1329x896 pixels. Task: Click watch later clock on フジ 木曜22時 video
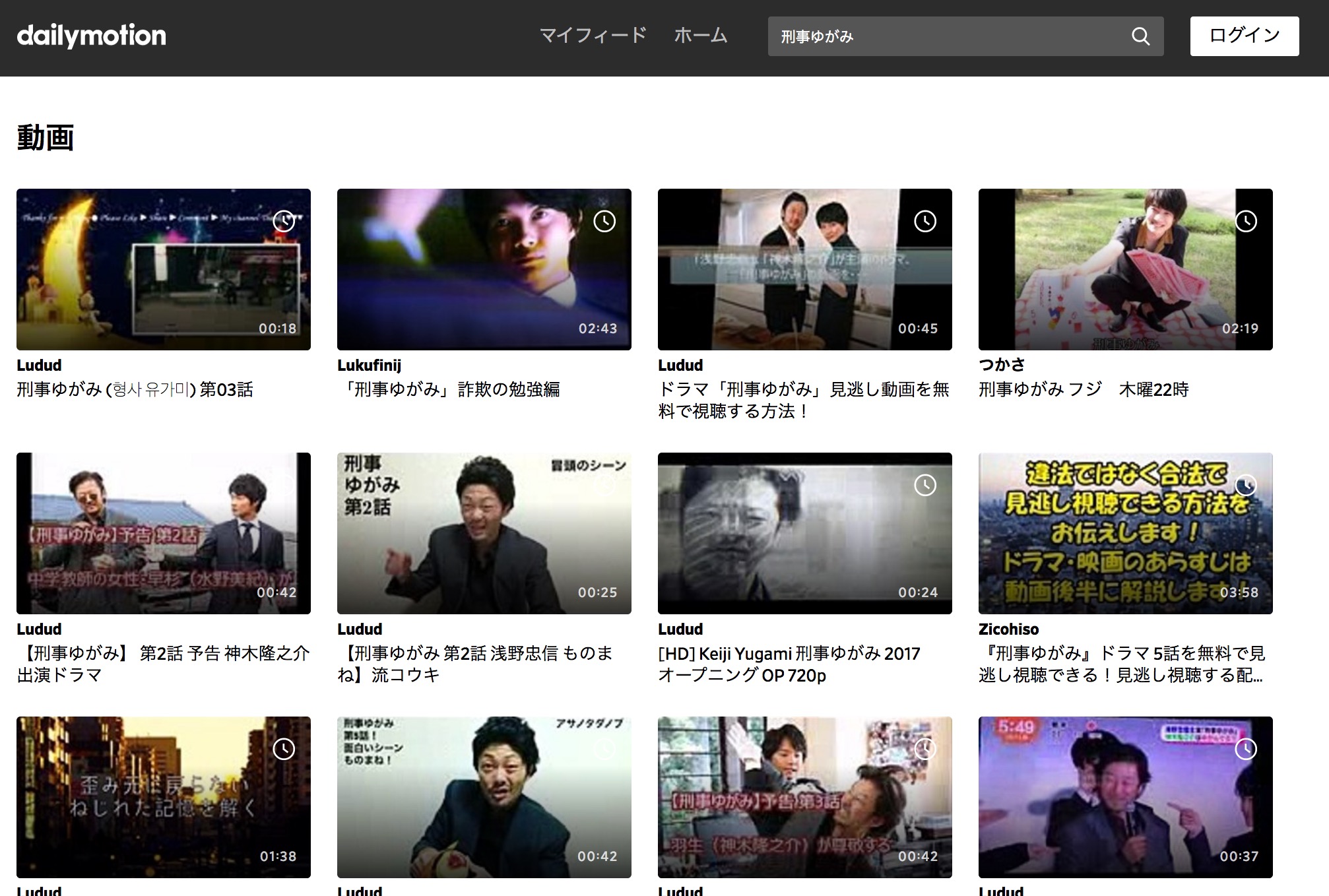coord(1246,221)
